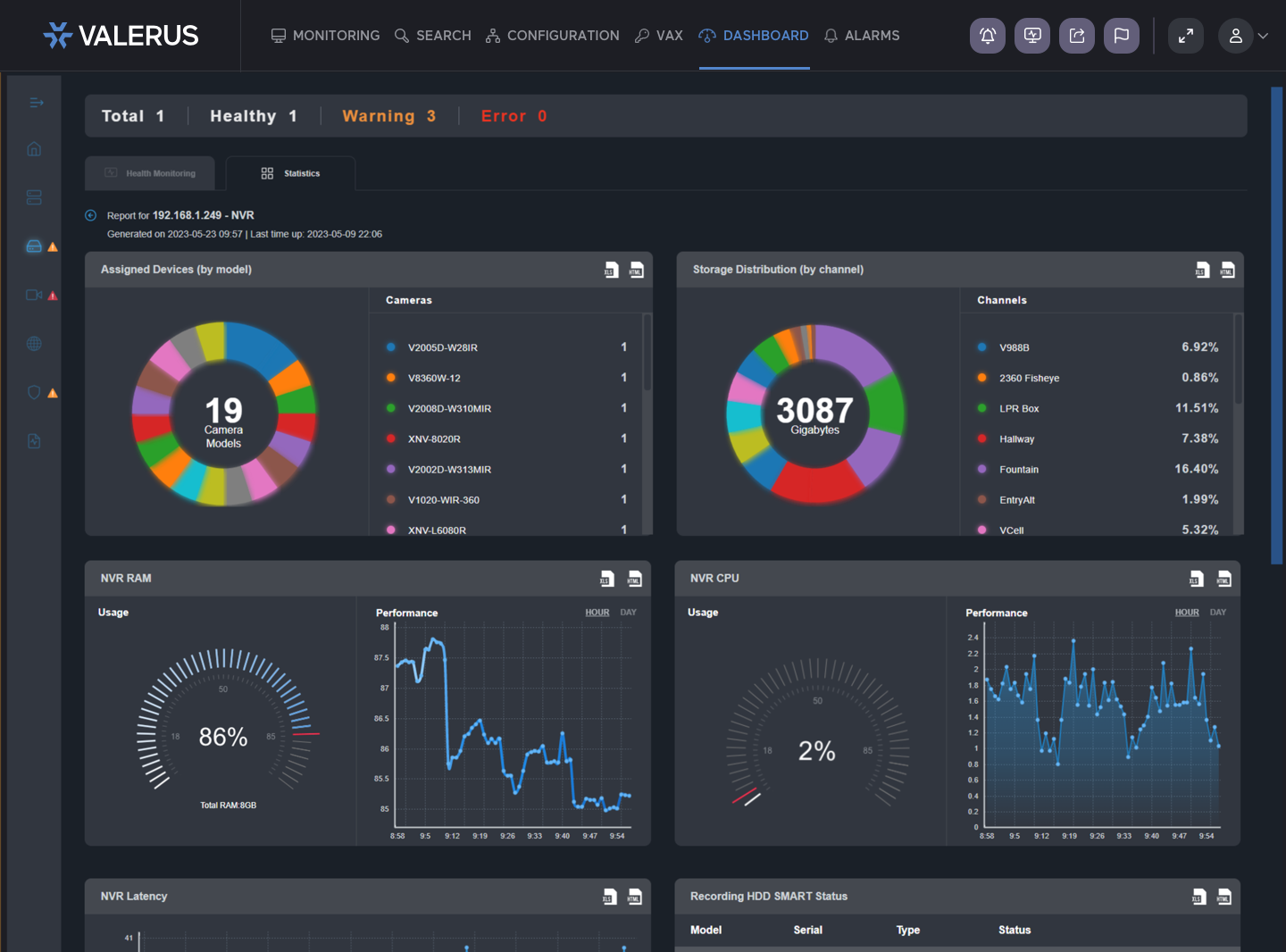This screenshot has height=952, width=1286.
Task: Select the NVR storage icon with warning badge
Action: pos(34,246)
